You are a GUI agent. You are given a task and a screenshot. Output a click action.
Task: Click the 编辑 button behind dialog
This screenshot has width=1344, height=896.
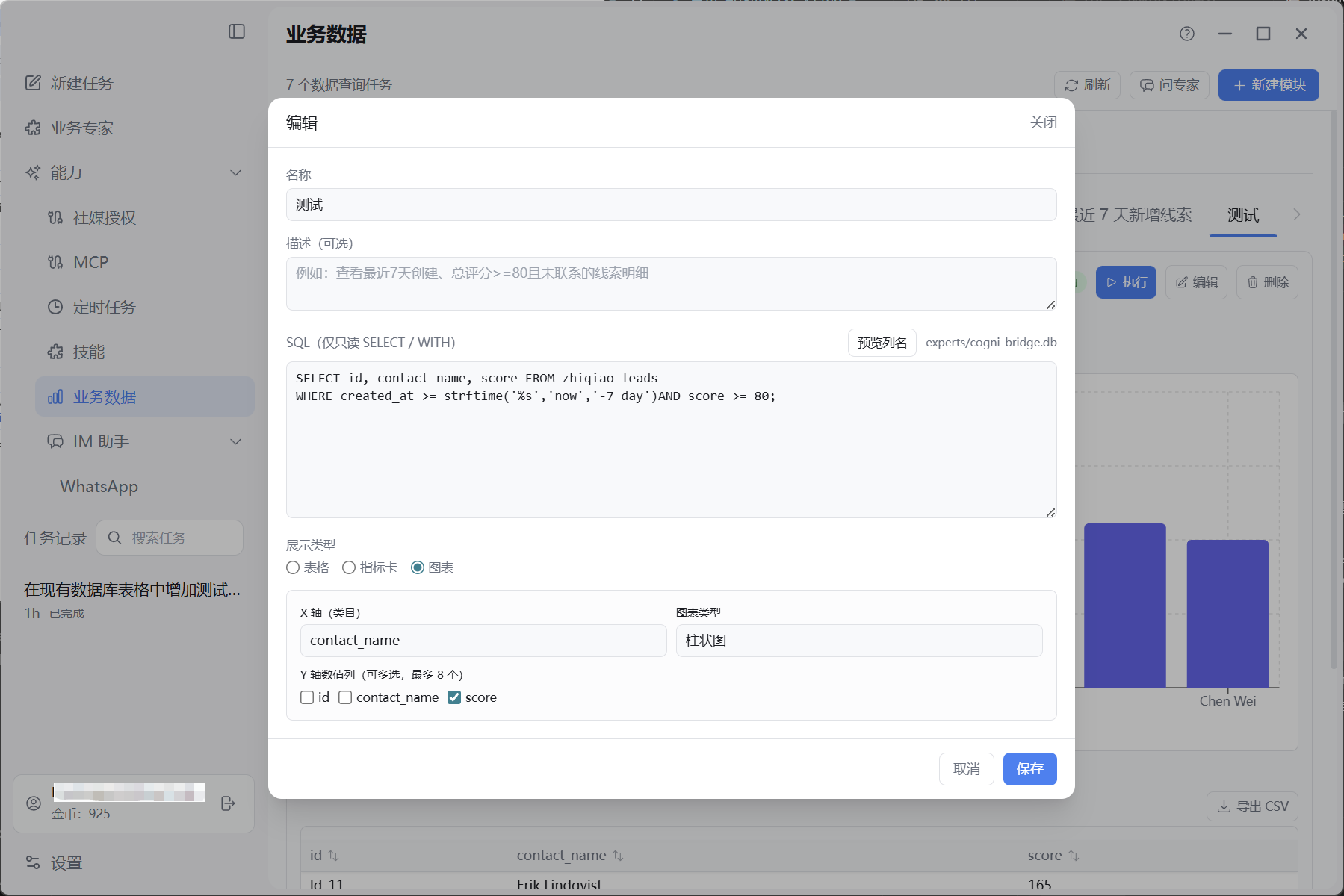pos(1196,282)
